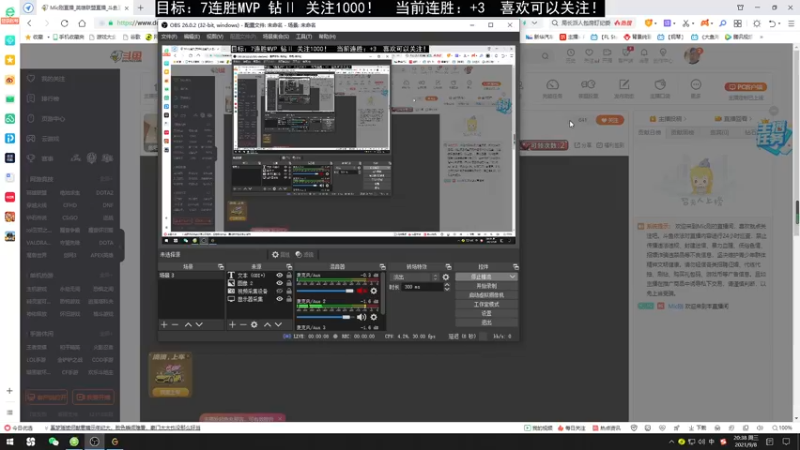
Task: Toggle lock on the video capture device source
Action: pos(289,291)
